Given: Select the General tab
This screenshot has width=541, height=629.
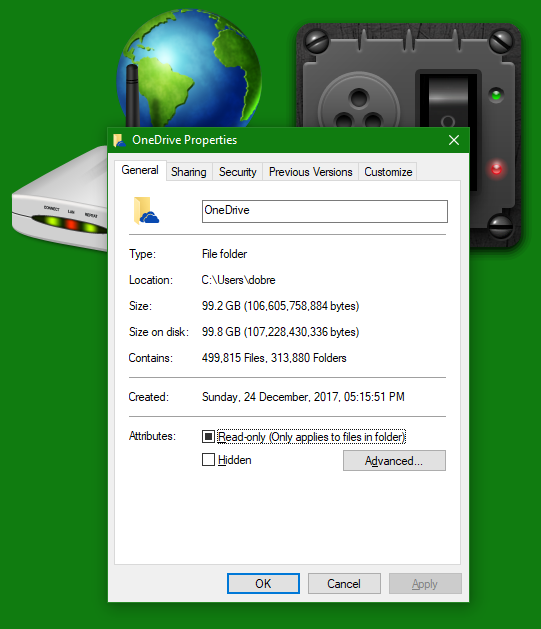Looking at the screenshot, I should [140, 170].
